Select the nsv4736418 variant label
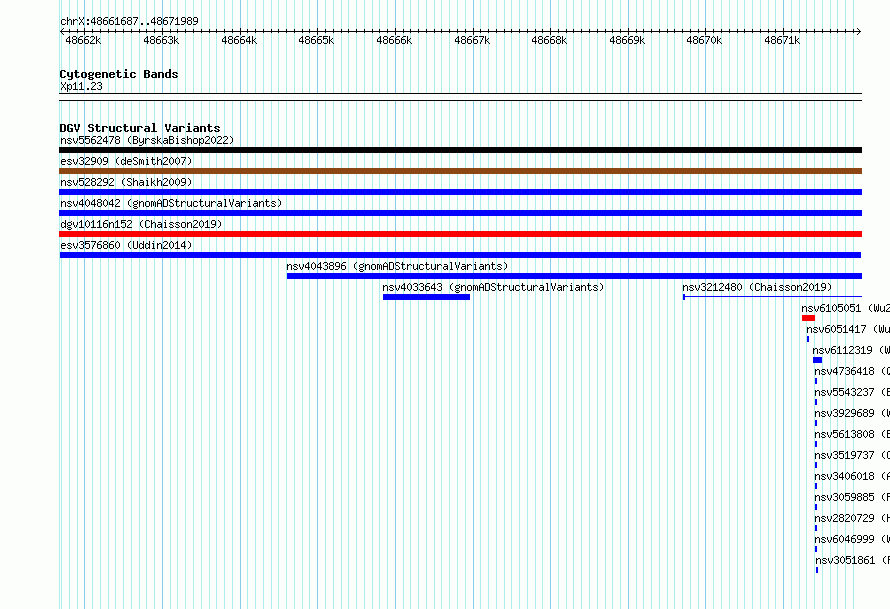890x609 pixels. click(852, 371)
